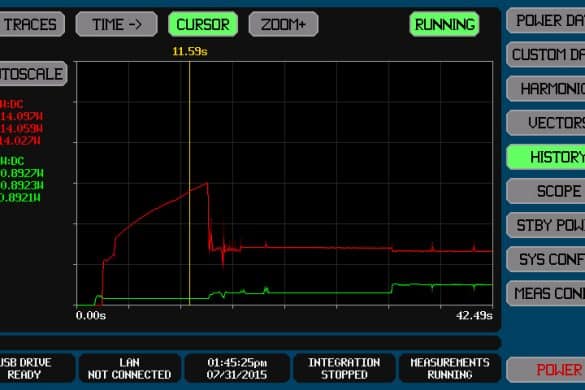Click the 01:45:25pm date-time display

click(237, 368)
